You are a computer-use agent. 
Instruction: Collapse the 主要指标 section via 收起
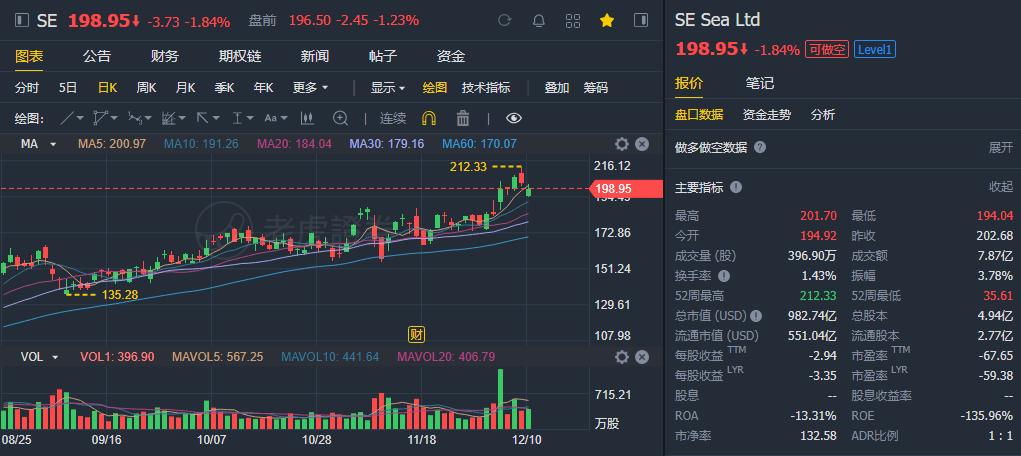click(x=1001, y=188)
